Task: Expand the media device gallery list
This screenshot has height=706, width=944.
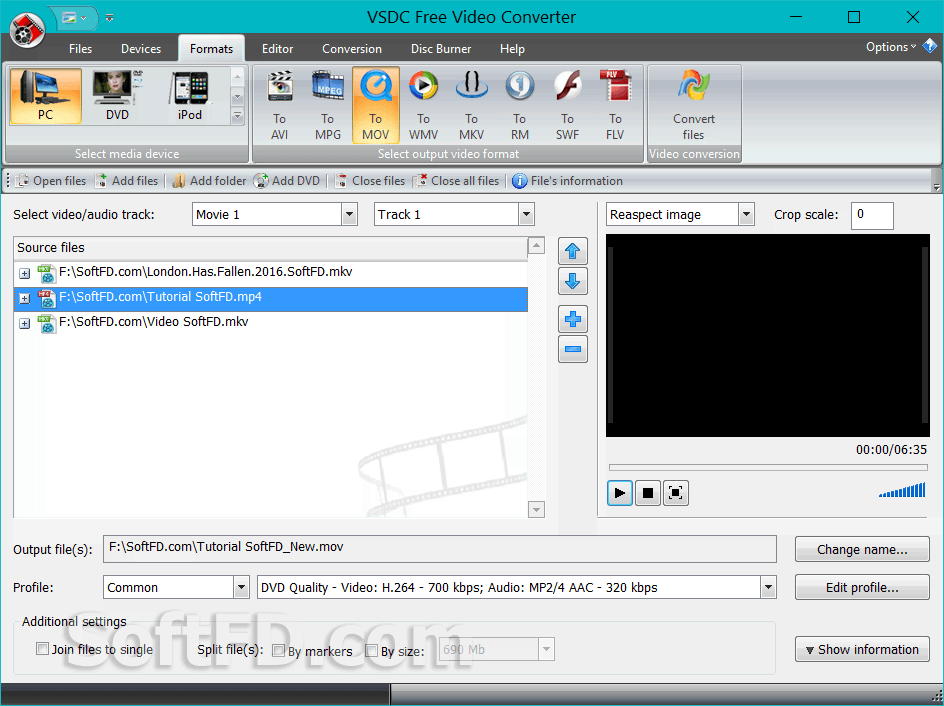Action: (237, 116)
